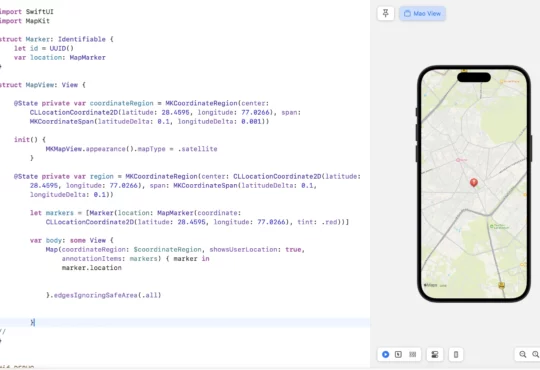Image resolution: width=540 pixels, height=370 pixels.
Task: Open canvas Device Settings toggles button
Action: [x=435, y=354]
